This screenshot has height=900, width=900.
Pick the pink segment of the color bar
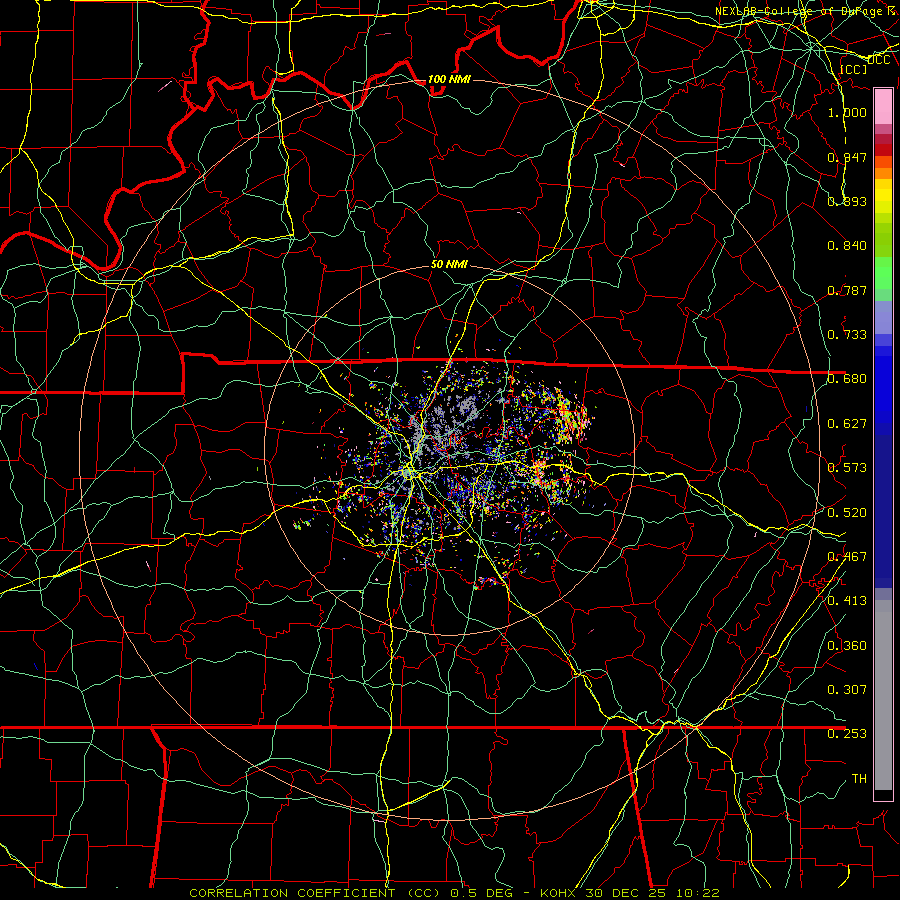point(883,107)
